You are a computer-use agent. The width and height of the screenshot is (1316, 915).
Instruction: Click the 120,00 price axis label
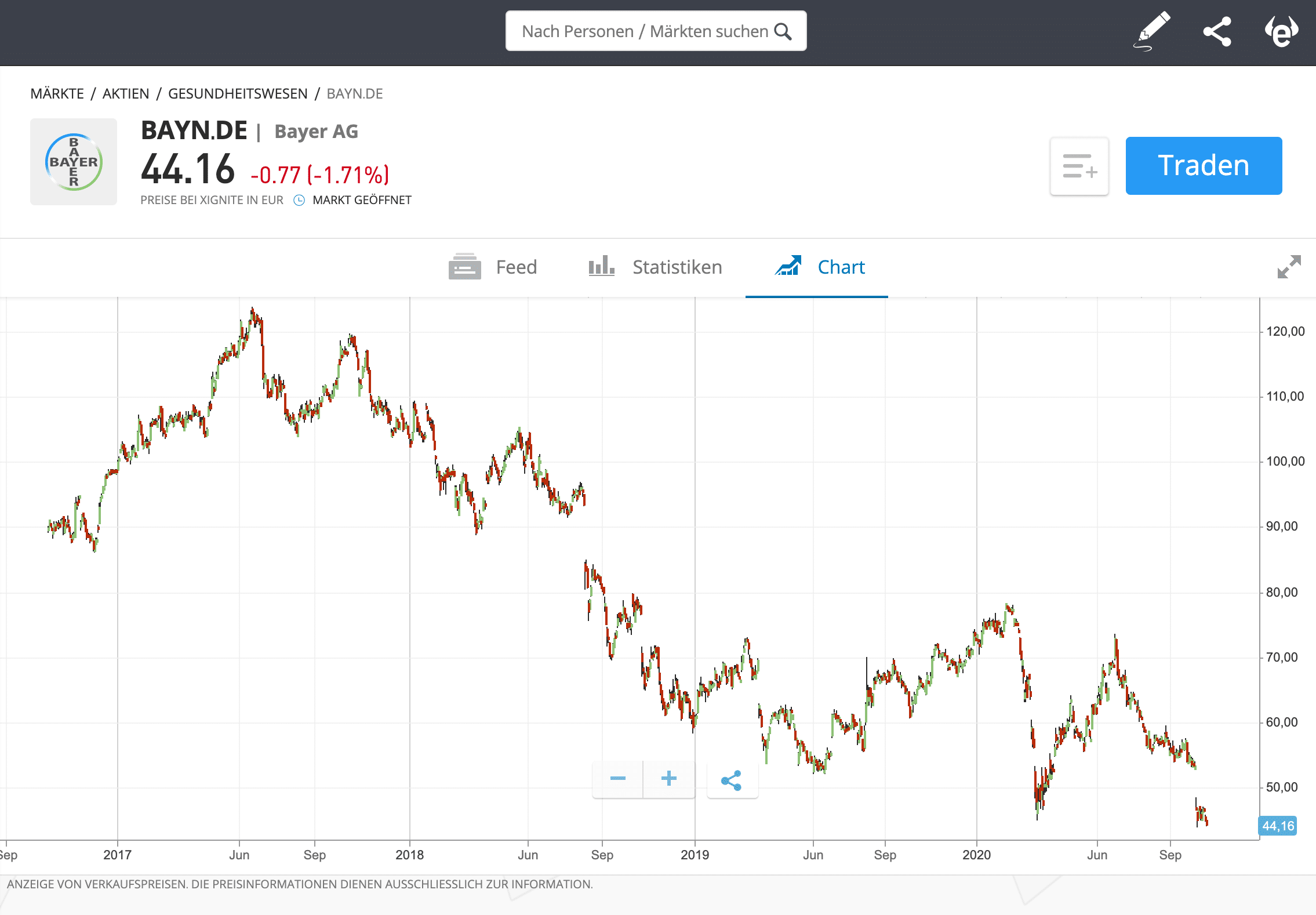pyautogui.click(x=1285, y=332)
